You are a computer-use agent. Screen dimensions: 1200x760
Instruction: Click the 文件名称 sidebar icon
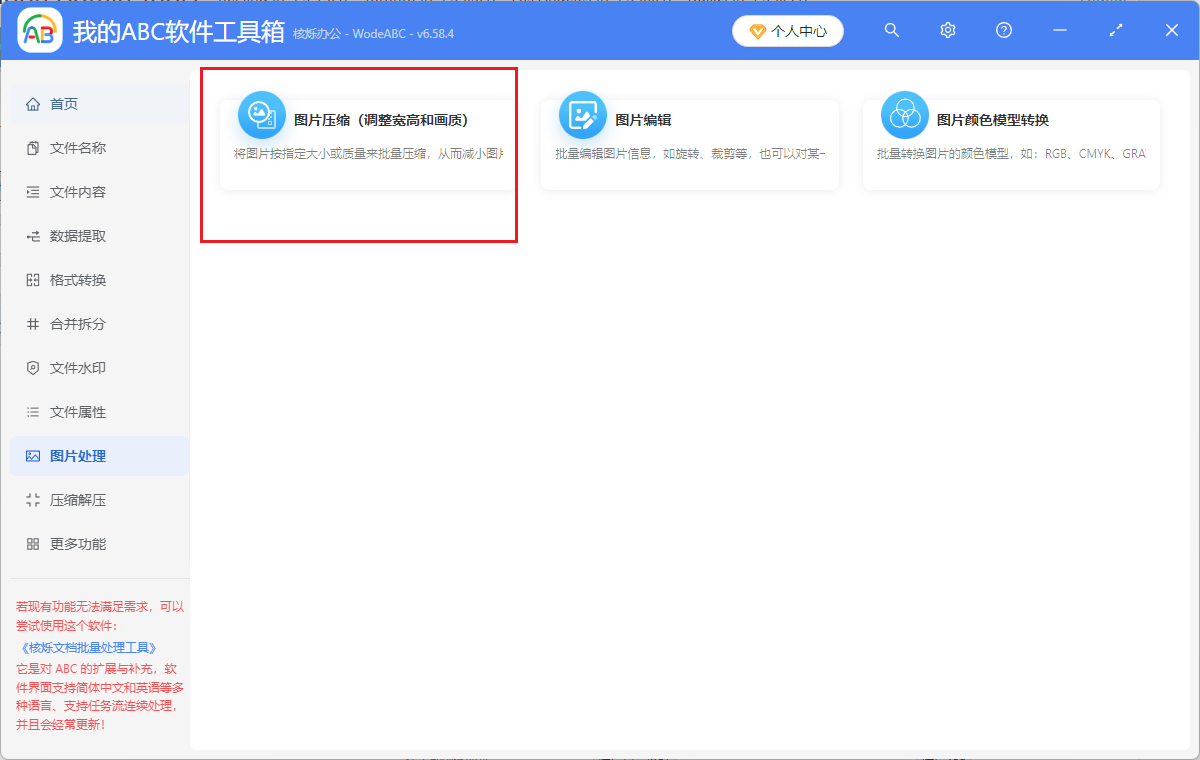[x=34, y=147]
